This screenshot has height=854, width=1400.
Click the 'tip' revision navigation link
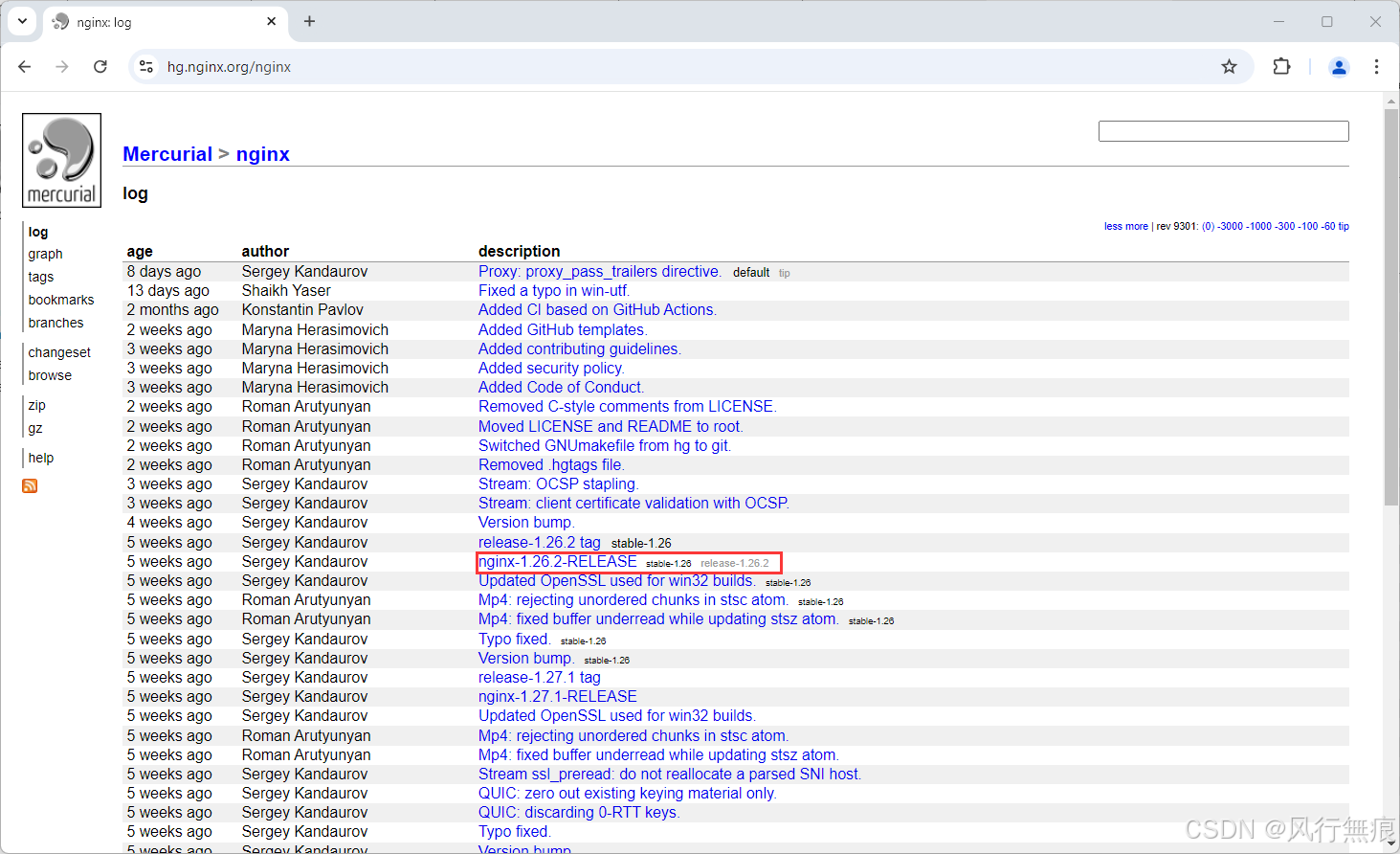[1344, 227]
